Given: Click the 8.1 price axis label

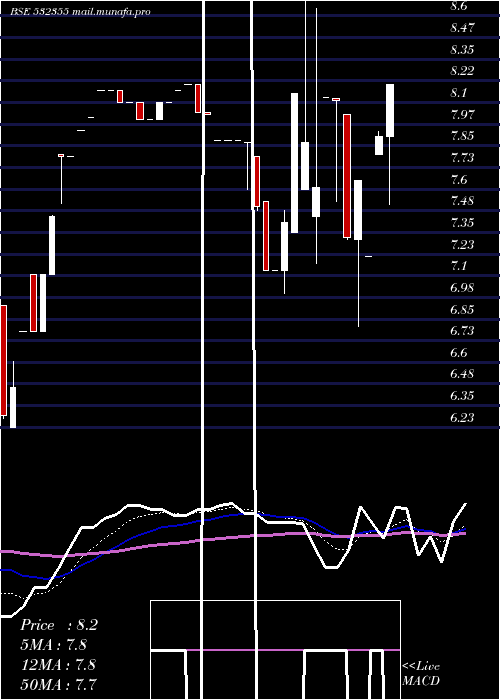Looking at the screenshot, I should tap(458, 93).
